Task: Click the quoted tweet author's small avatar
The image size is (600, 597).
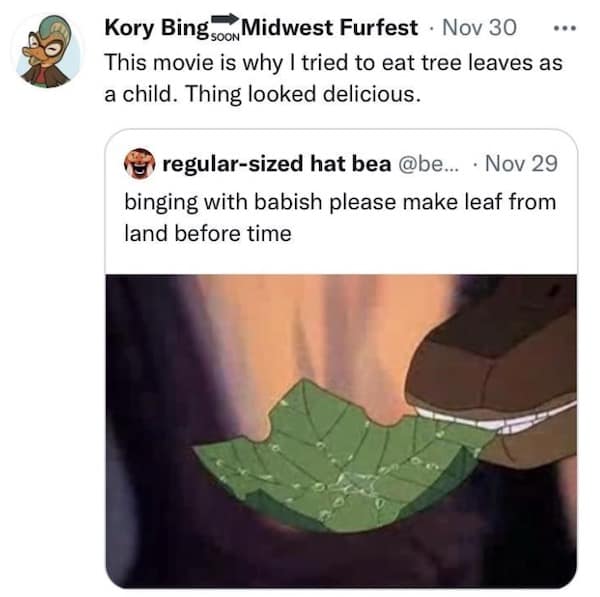Action: (x=139, y=163)
